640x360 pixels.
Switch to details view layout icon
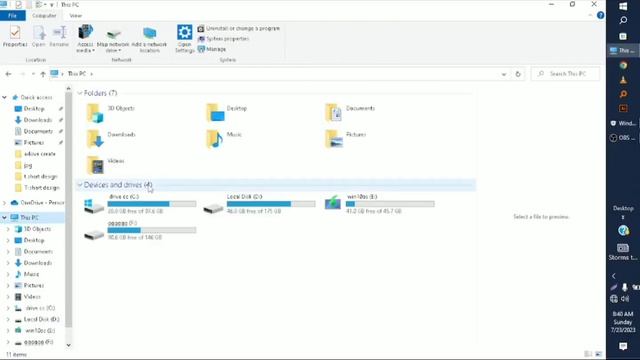[588, 354]
